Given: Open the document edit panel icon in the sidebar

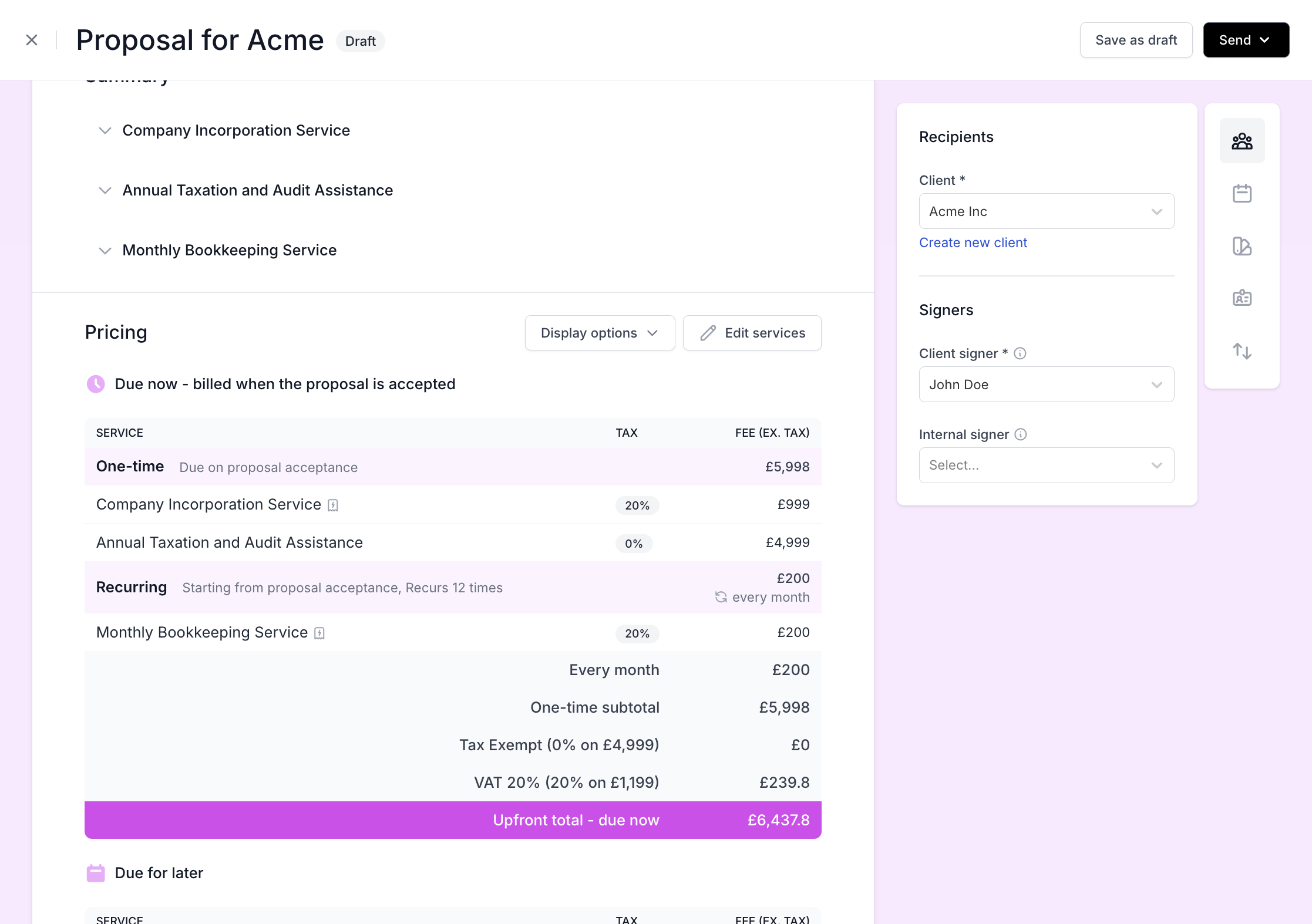Looking at the screenshot, I should pos(1242,246).
